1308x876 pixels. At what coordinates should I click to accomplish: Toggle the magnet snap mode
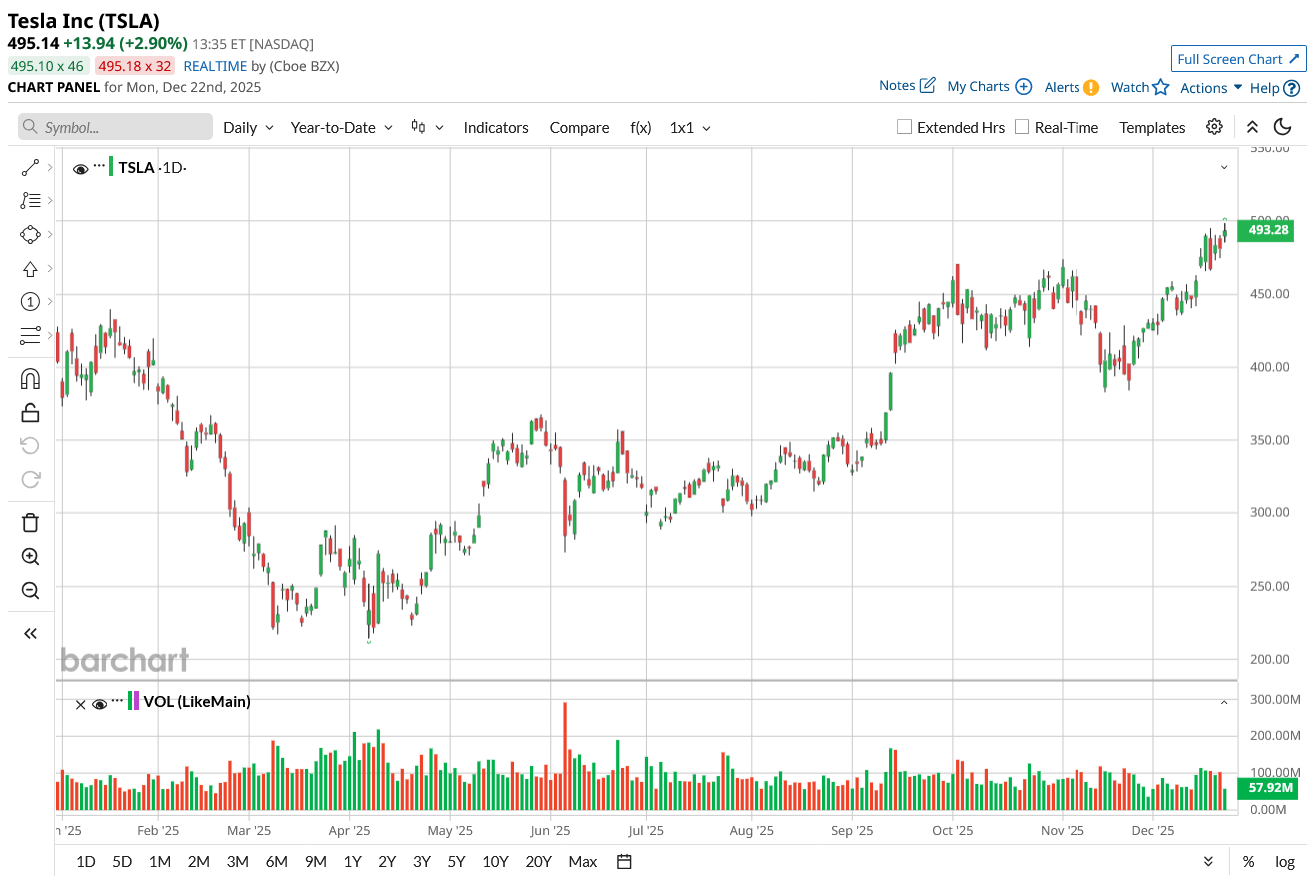click(30, 379)
